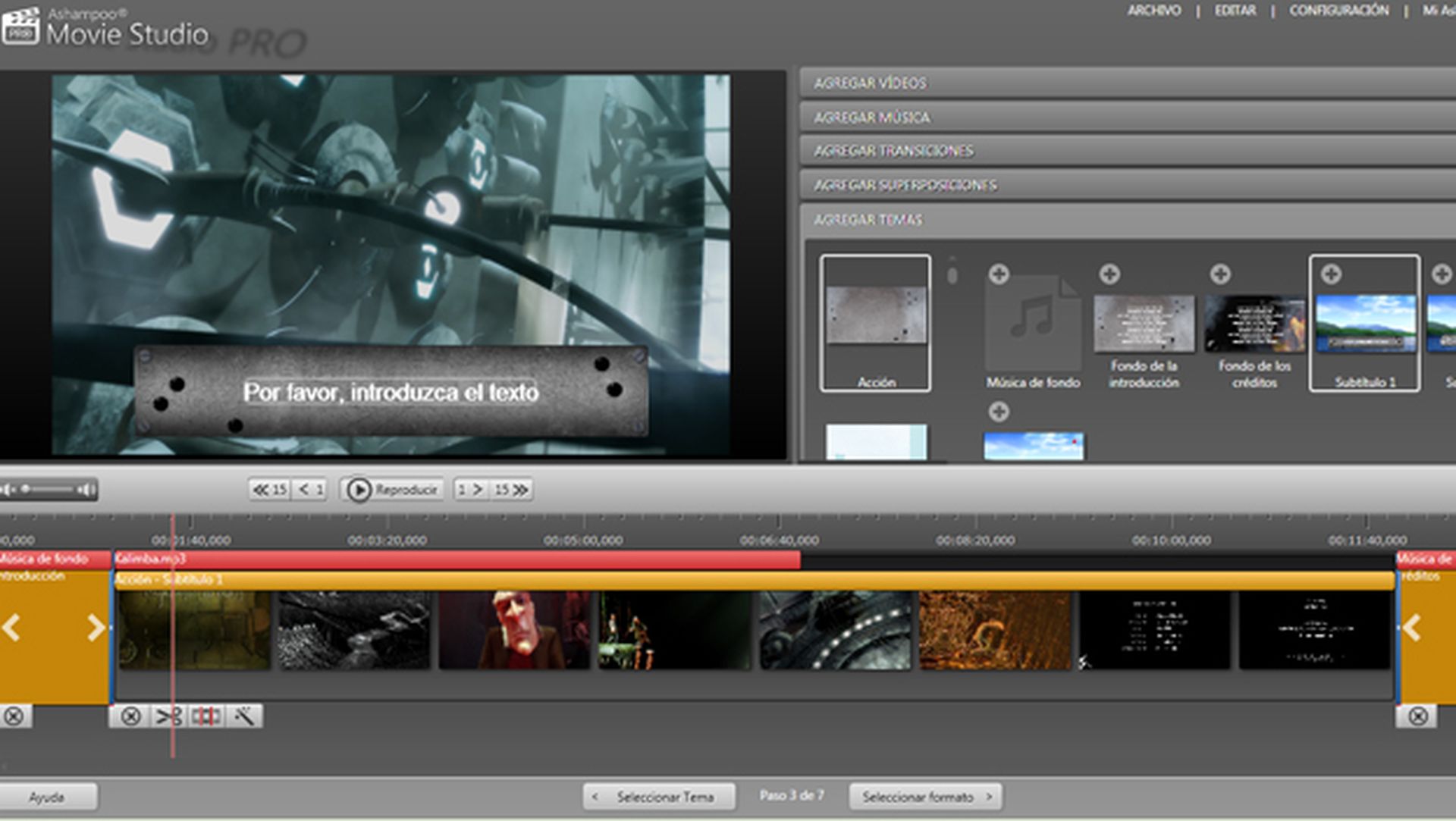Click the plus icon on Subtítulo 1 theme
The height and width of the screenshot is (821, 1456).
pyautogui.click(x=1329, y=274)
